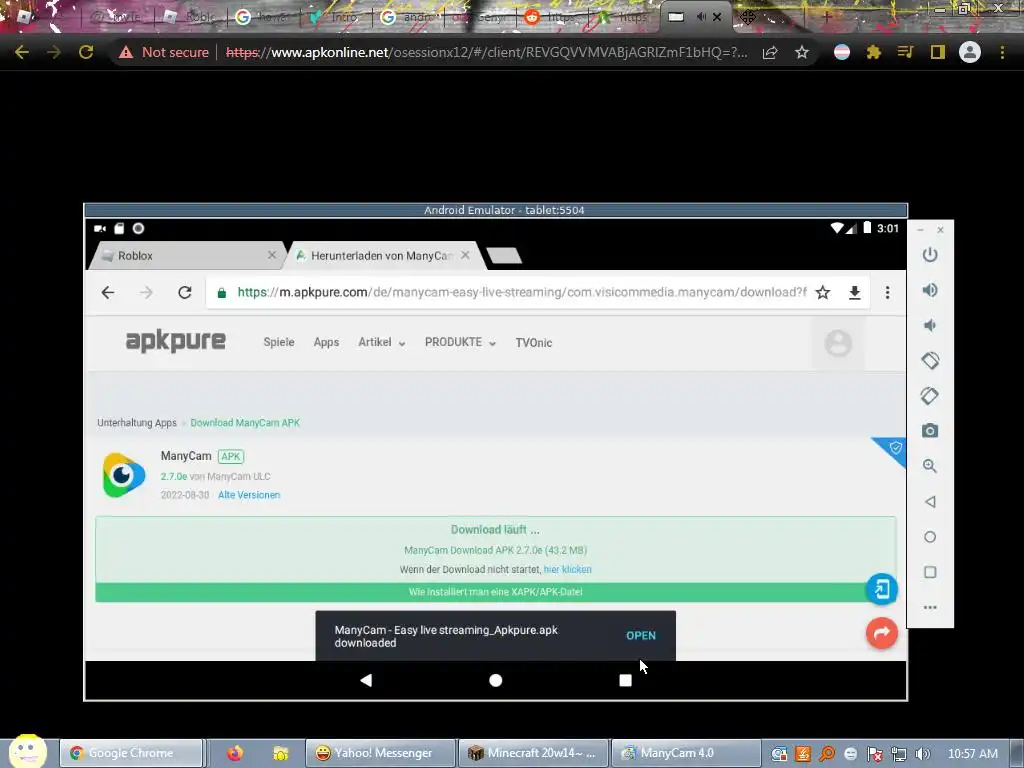Go back in desktop Chrome

click(x=22, y=52)
